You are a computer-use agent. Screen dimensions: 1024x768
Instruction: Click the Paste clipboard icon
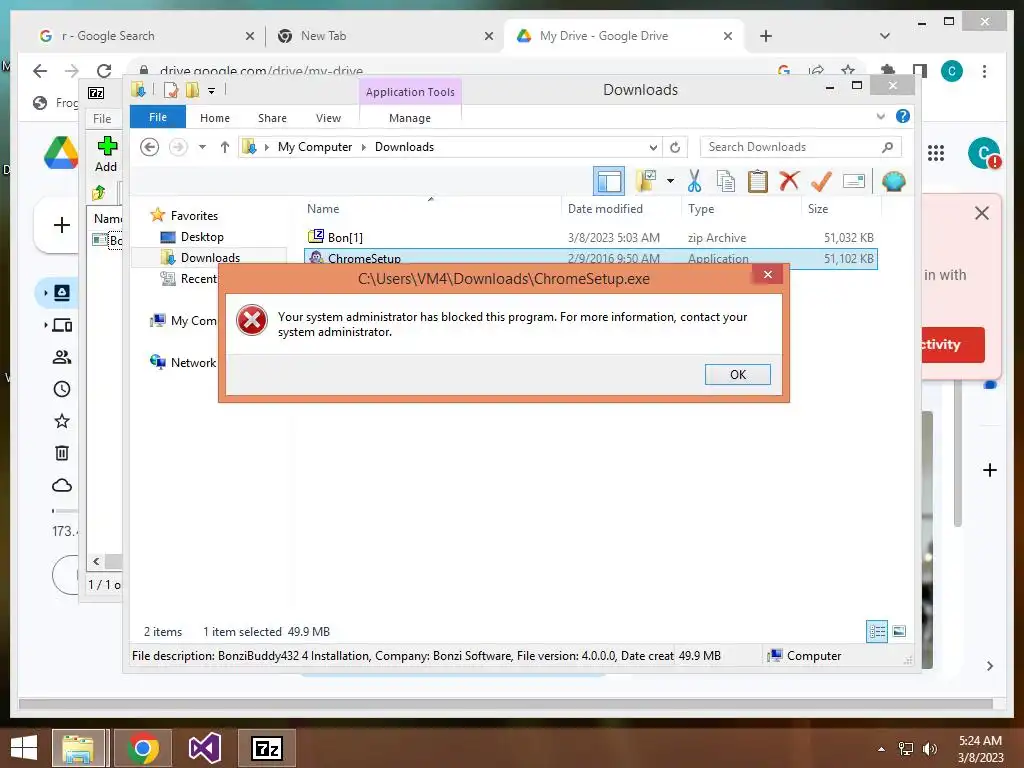(758, 181)
